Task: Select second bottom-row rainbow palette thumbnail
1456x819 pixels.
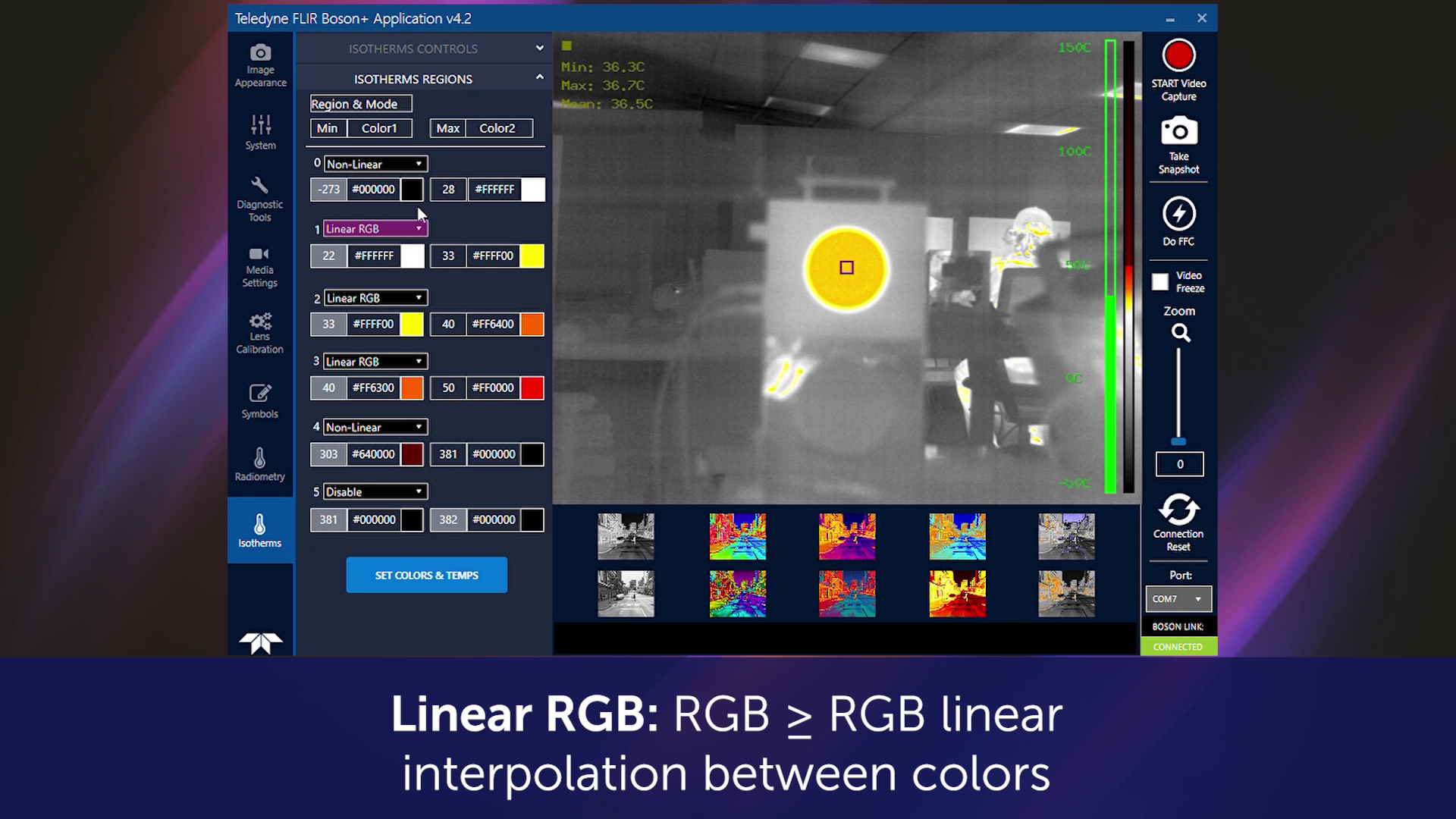Action: pyautogui.click(x=737, y=594)
